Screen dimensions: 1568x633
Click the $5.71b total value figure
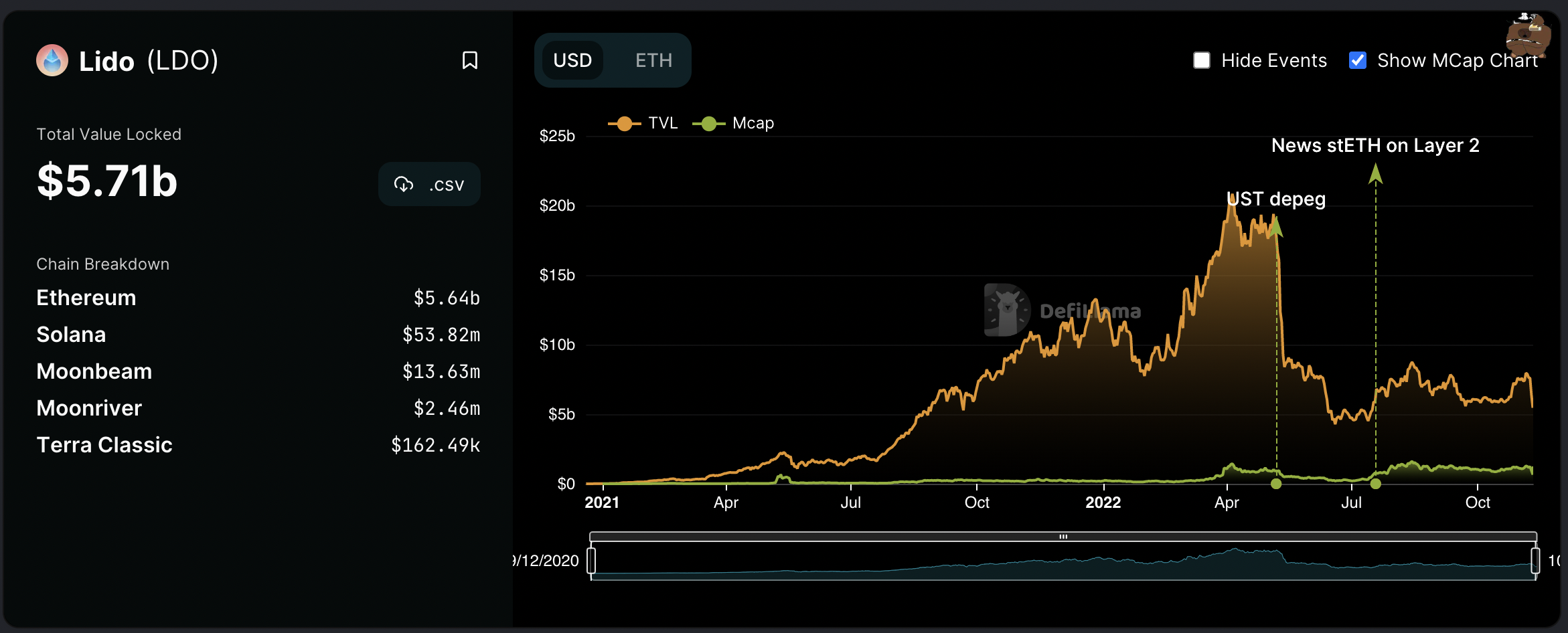click(107, 181)
